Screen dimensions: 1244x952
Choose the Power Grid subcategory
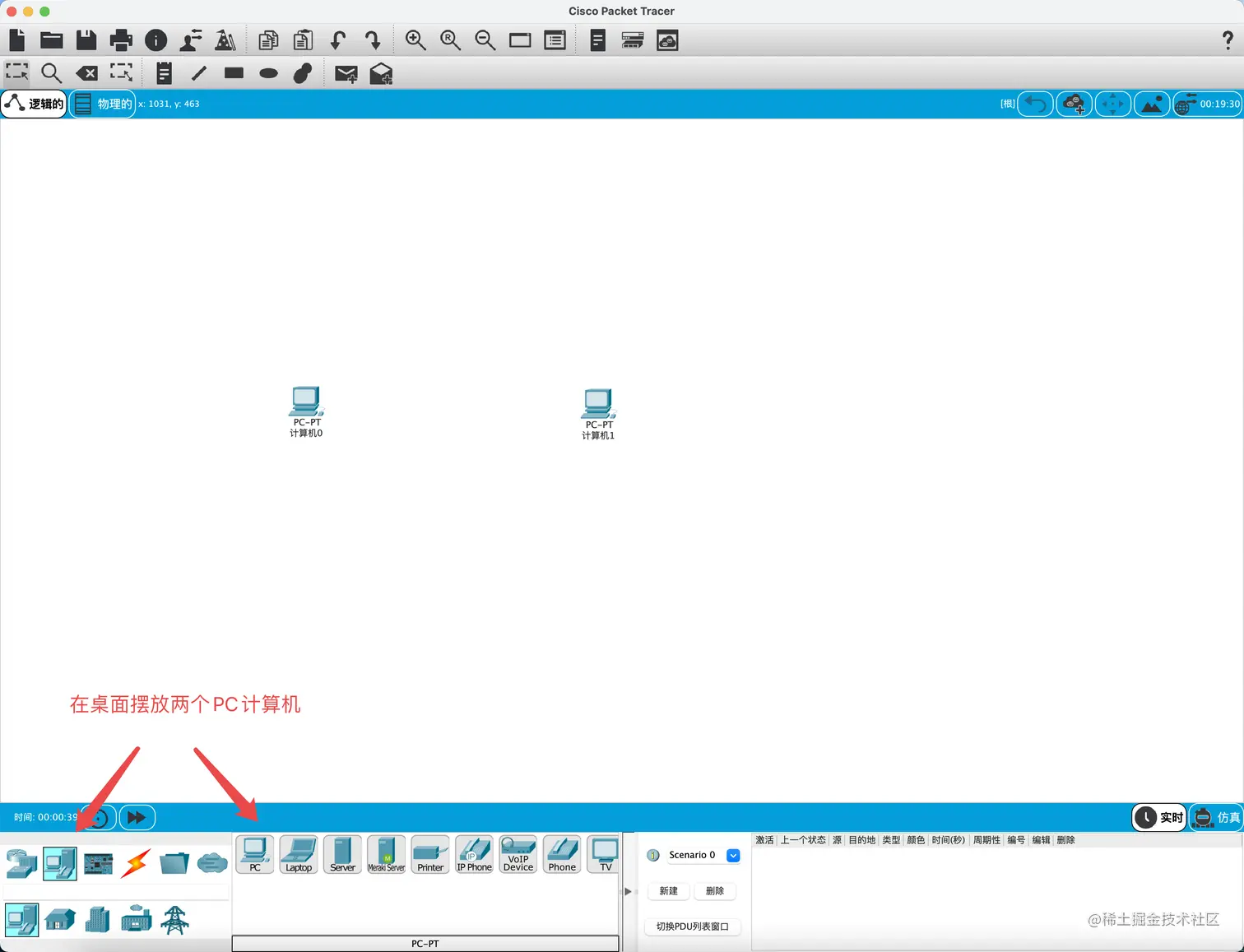pyautogui.click(x=174, y=919)
